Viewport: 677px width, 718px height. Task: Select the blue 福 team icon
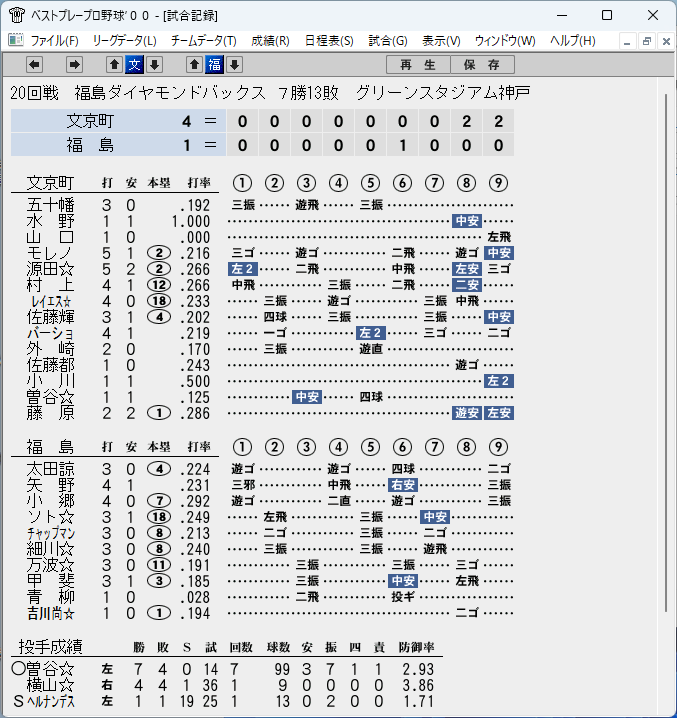tap(214, 65)
